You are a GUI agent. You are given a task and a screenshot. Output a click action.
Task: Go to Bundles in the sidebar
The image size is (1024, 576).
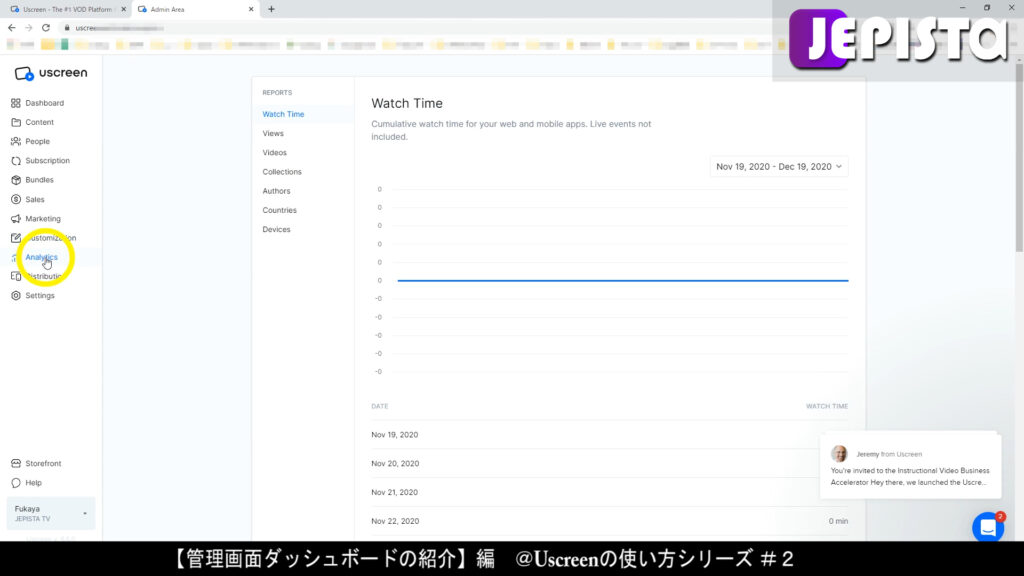point(39,180)
